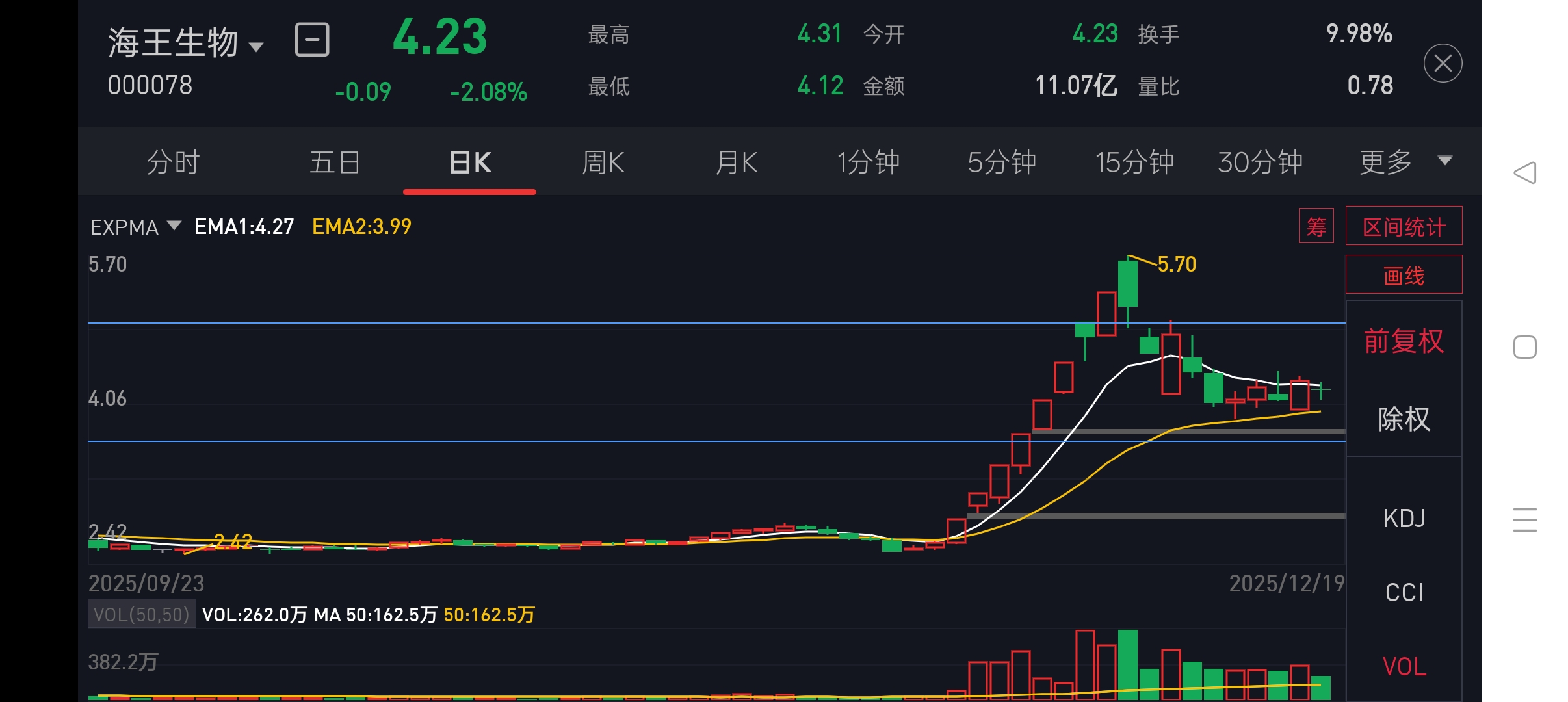Switch to the 分时 tab

(173, 162)
